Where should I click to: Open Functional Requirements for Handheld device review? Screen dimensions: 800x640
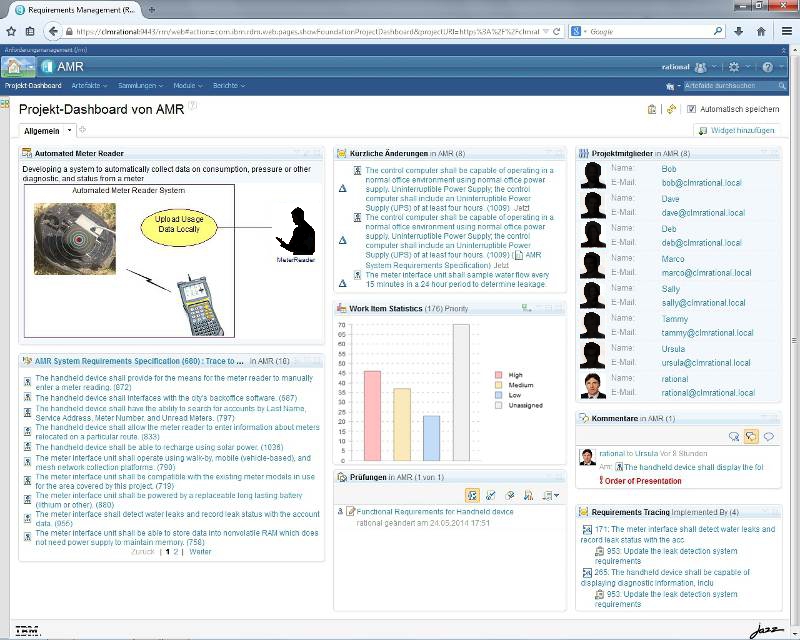435,511
